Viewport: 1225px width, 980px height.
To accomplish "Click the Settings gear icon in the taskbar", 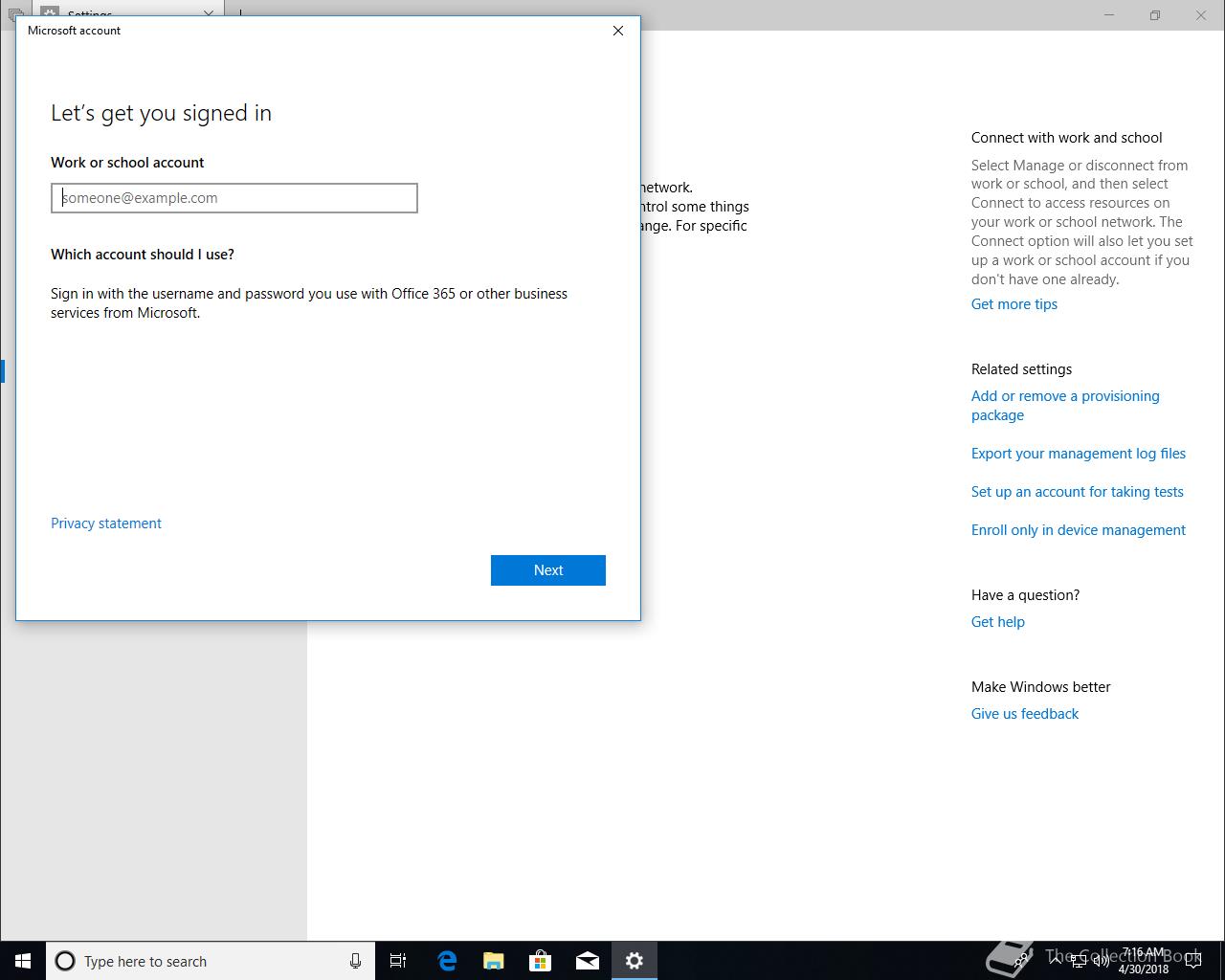I will point(635,961).
